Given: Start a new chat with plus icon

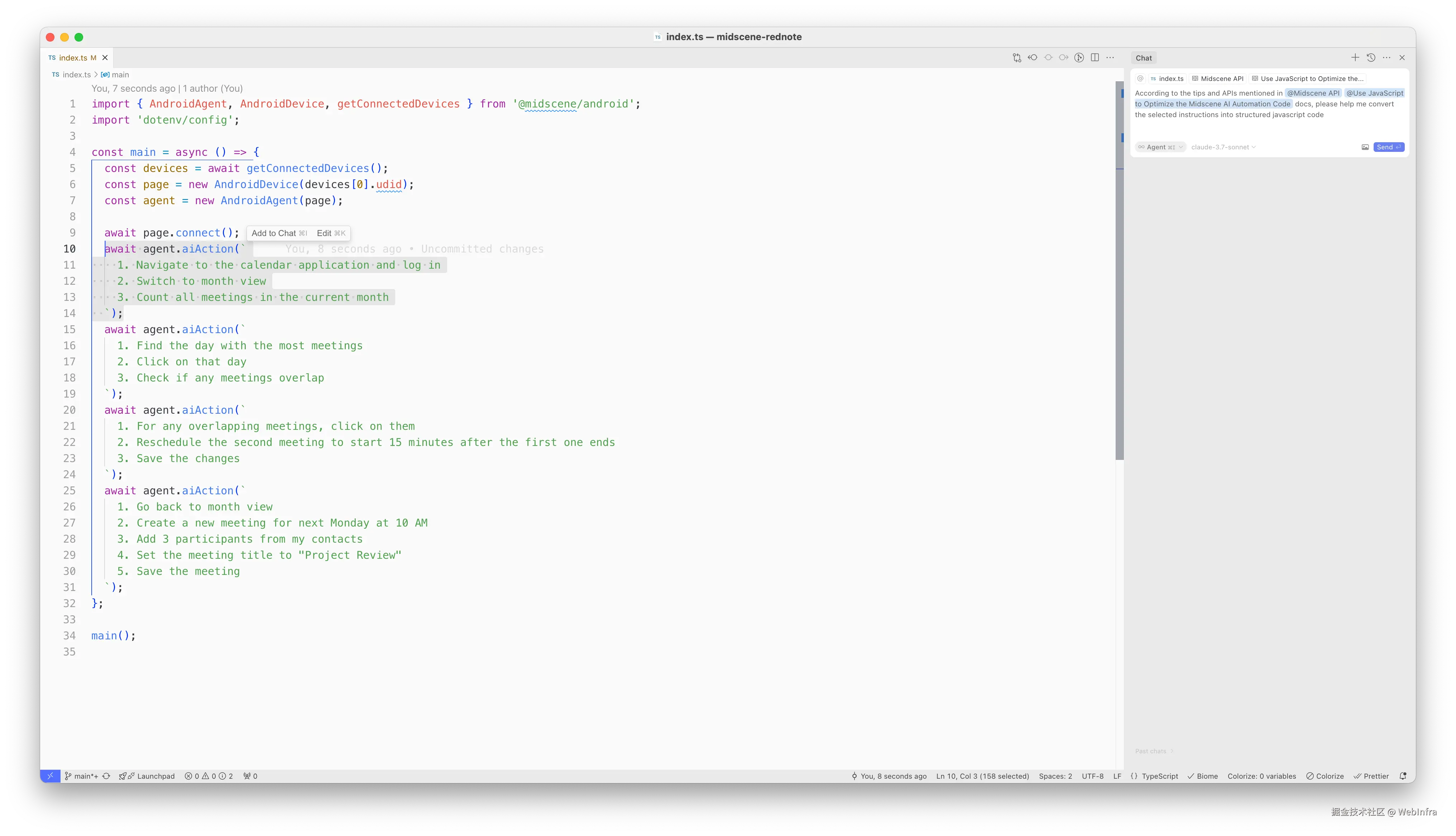Looking at the screenshot, I should (1355, 57).
